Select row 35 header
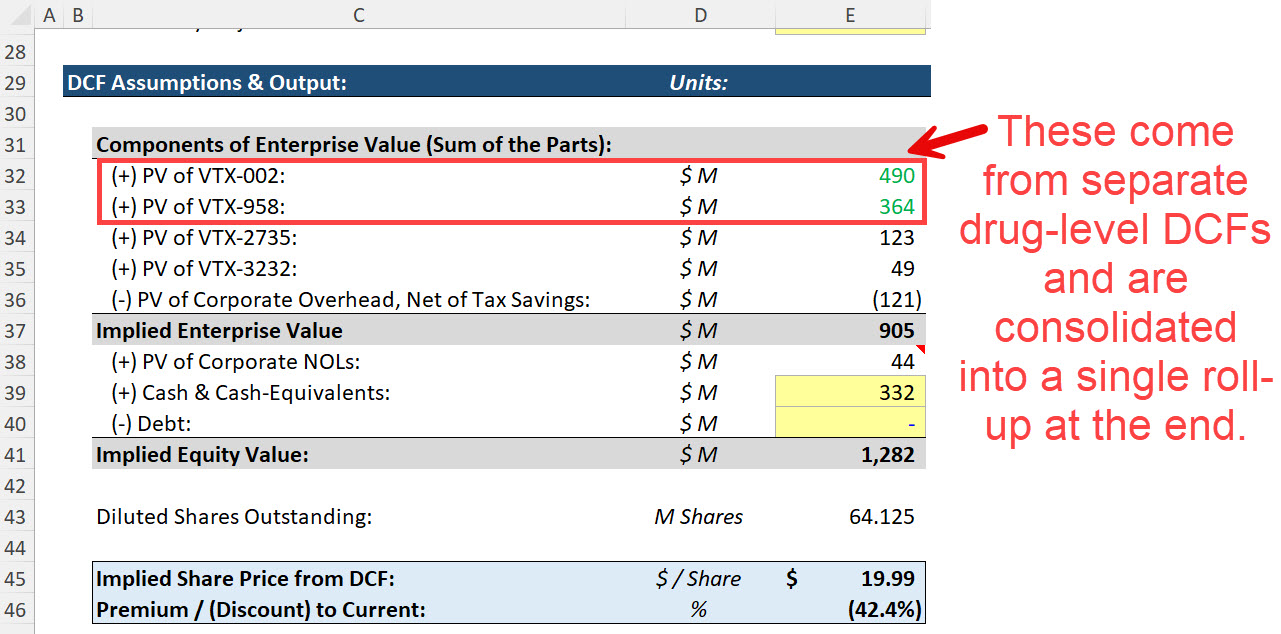 (x=17, y=268)
